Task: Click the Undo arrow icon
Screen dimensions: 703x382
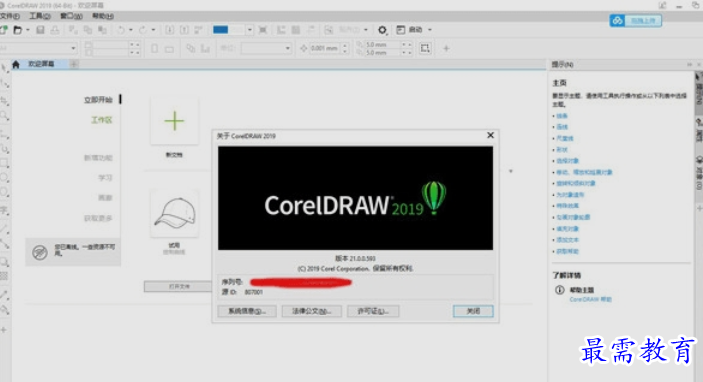Action: click(121, 30)
